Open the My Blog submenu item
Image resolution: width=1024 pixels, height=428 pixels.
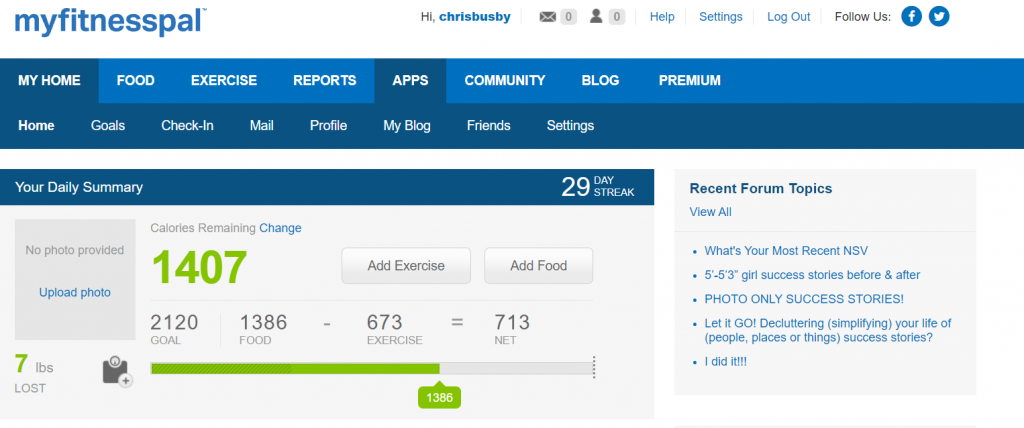(407, 125)
